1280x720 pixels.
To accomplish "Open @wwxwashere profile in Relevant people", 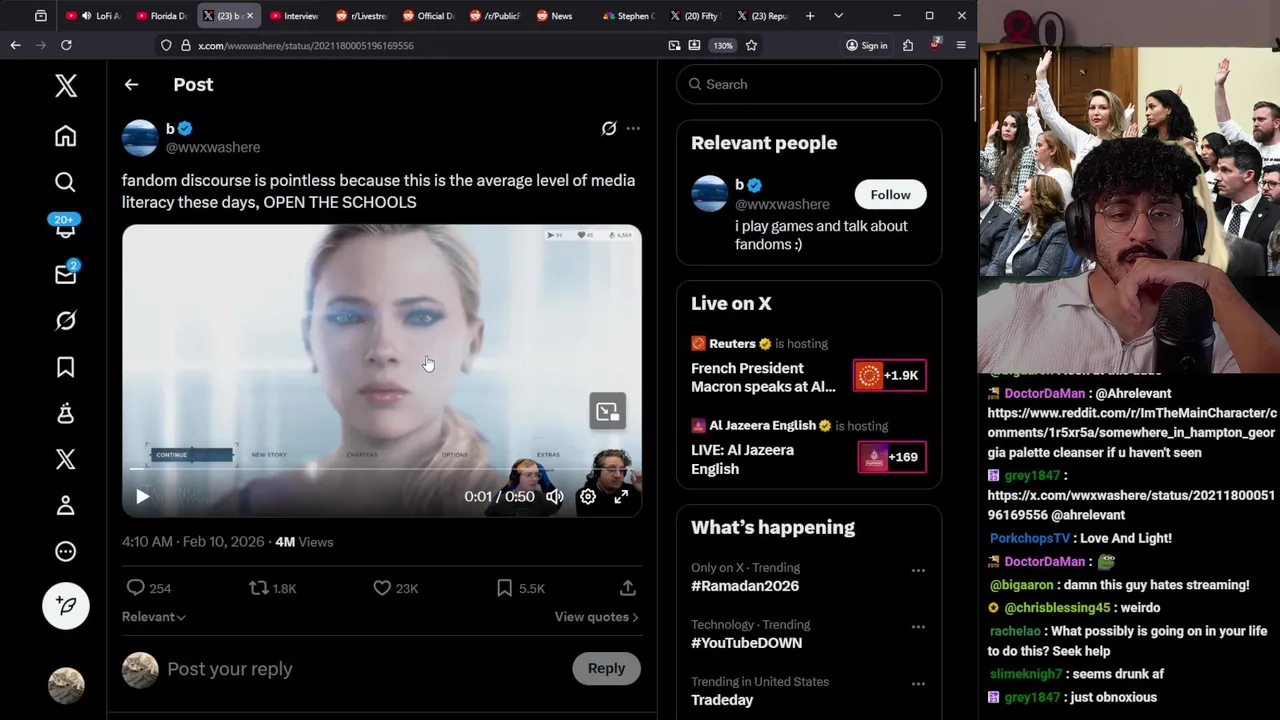I will pyautogui.click(x=782, y=204).
